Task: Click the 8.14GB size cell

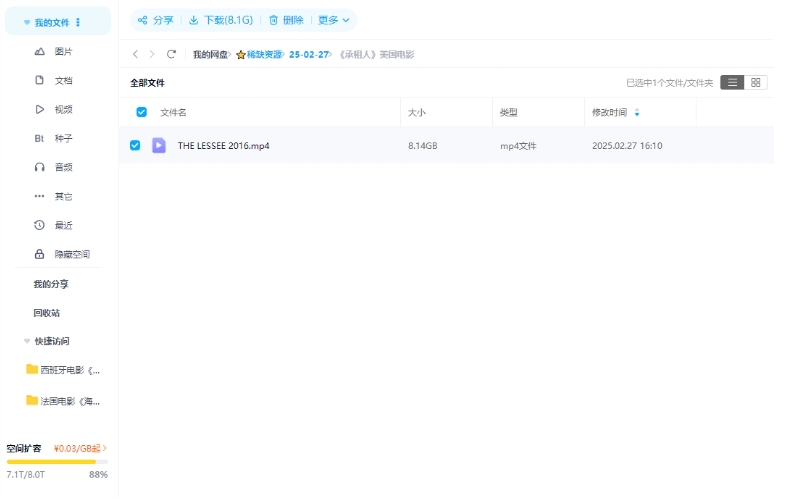Action: click(423, 146)
